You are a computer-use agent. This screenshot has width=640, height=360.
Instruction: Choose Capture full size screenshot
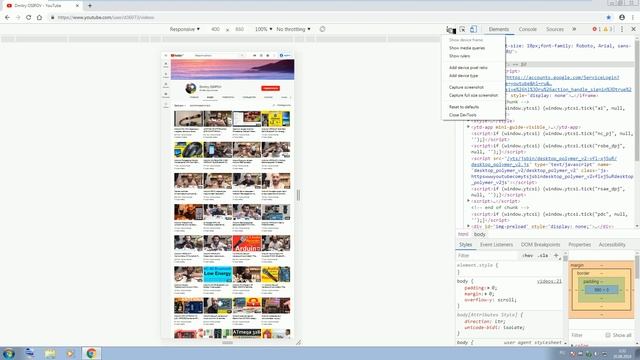click(473, 96)
